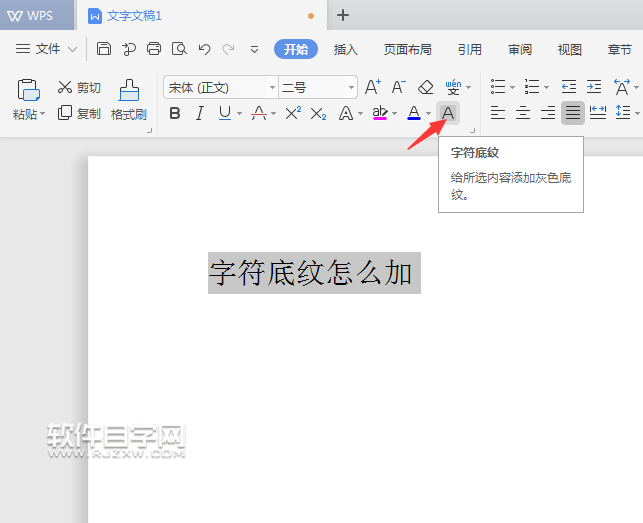Expand the text effects options arrow
The height and width of the screenshot is (523, 643).
pyautogui.click(x=360, y=114)
